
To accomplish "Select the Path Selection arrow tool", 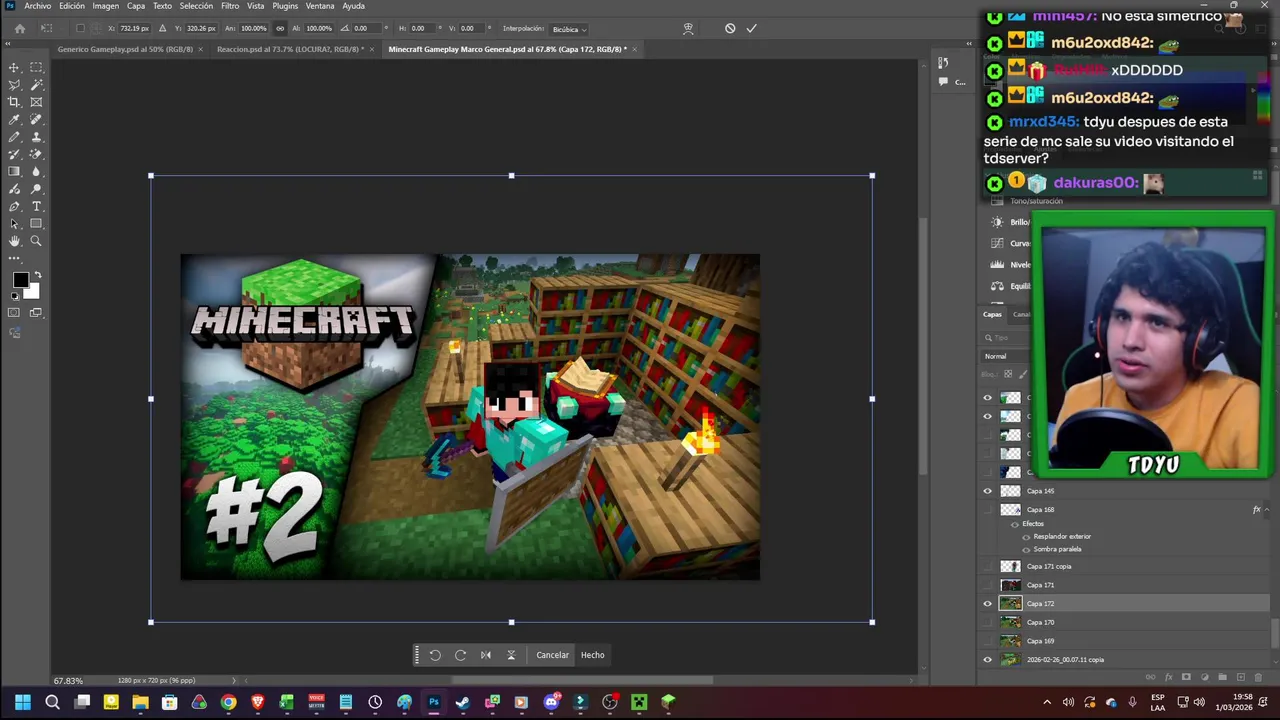I will 14,223.
